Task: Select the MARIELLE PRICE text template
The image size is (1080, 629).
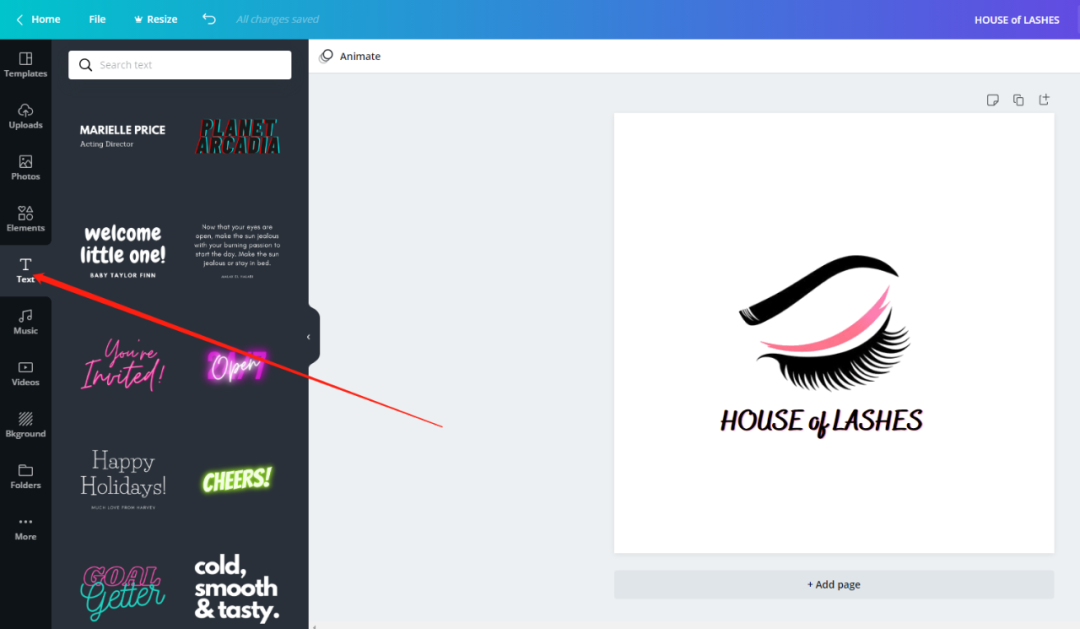Action: pos(123,136)
